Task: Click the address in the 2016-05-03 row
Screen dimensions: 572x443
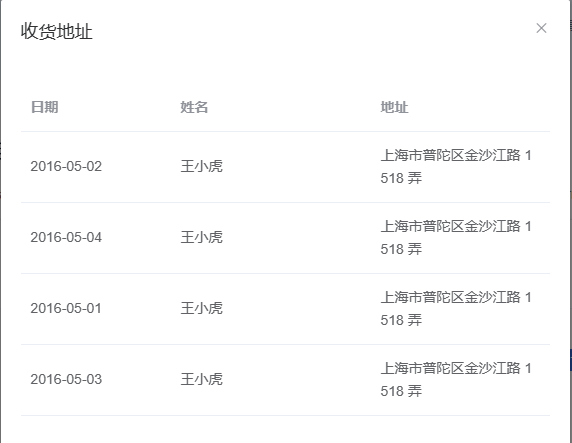Action: pyautogui.click(x=456, y=380)
